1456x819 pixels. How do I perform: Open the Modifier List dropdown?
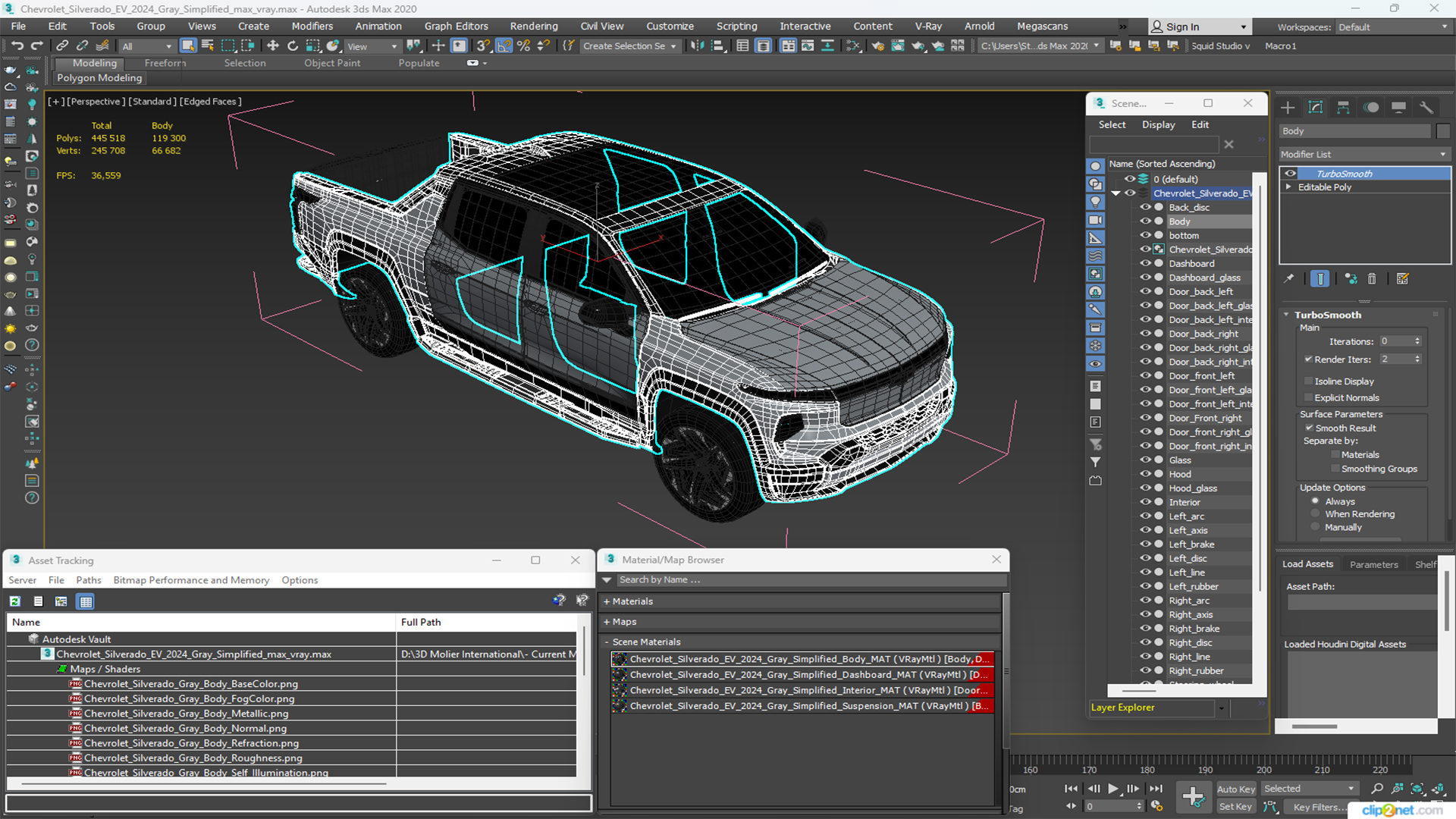pos(1364,154)
